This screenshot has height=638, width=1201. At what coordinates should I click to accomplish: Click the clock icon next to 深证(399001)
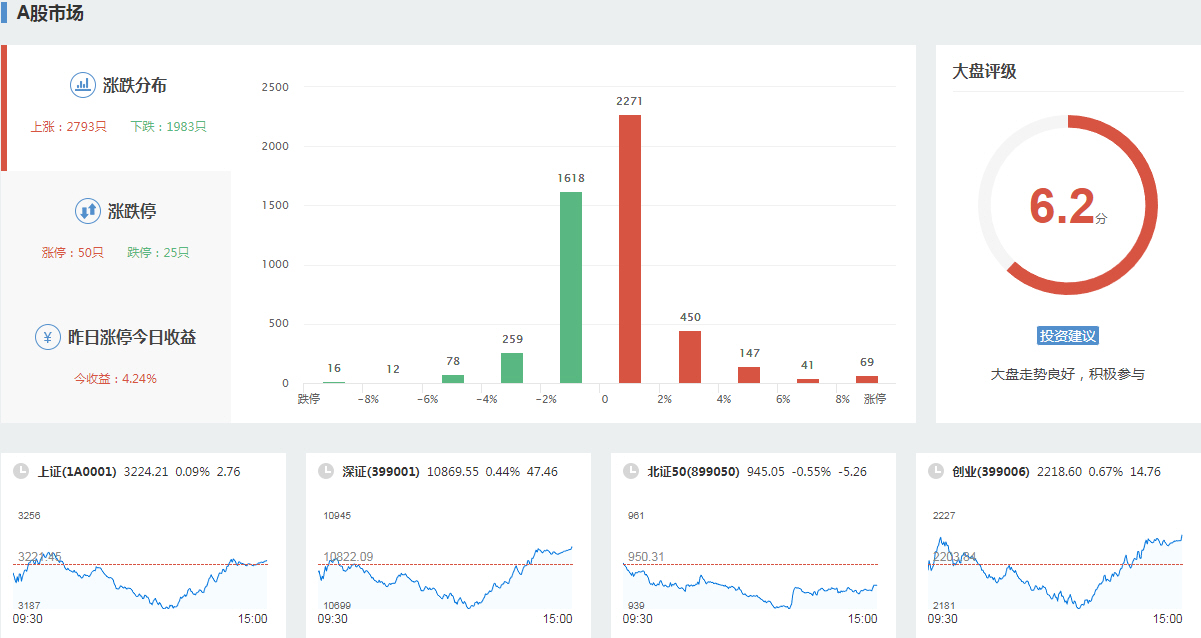tap(325, 471)
